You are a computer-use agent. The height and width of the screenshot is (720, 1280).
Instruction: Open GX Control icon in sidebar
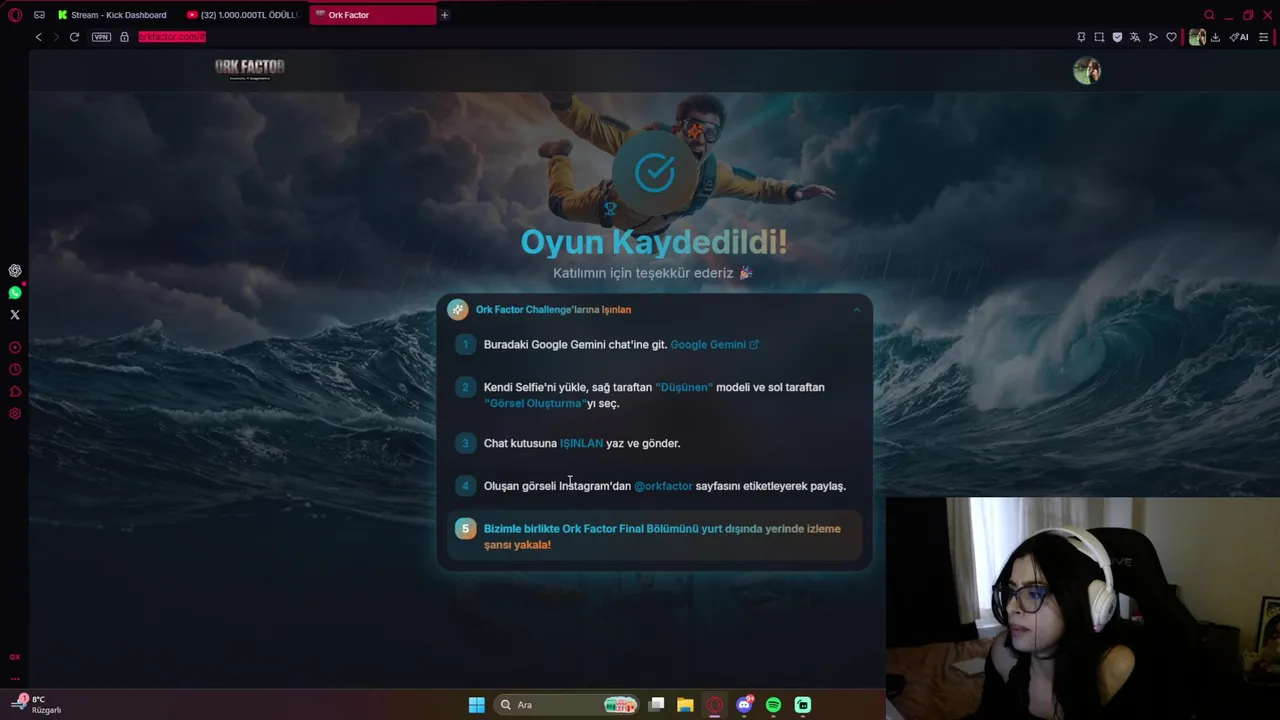tap(15, 348)
